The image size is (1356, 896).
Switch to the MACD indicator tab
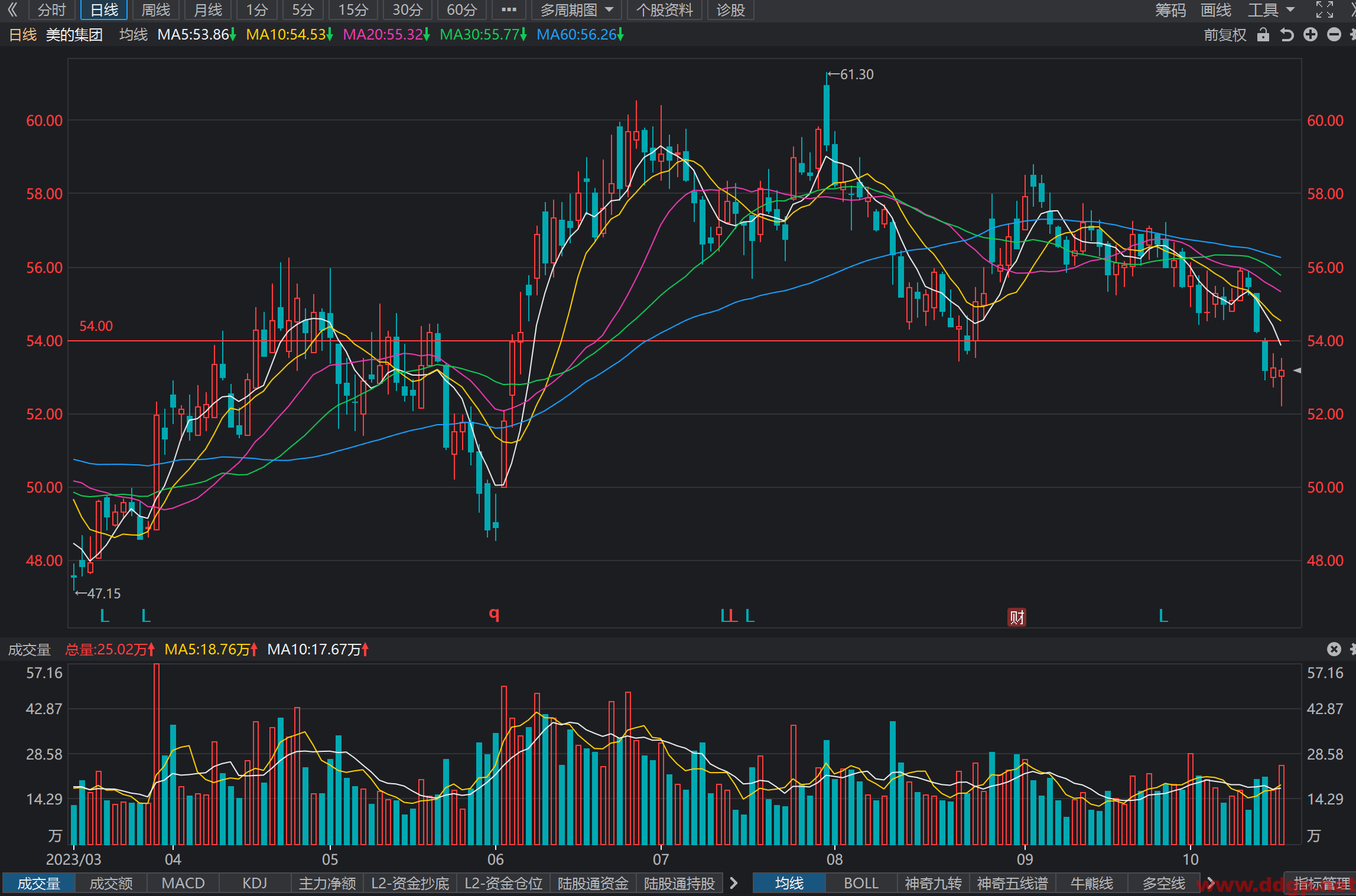pos(183,883)
